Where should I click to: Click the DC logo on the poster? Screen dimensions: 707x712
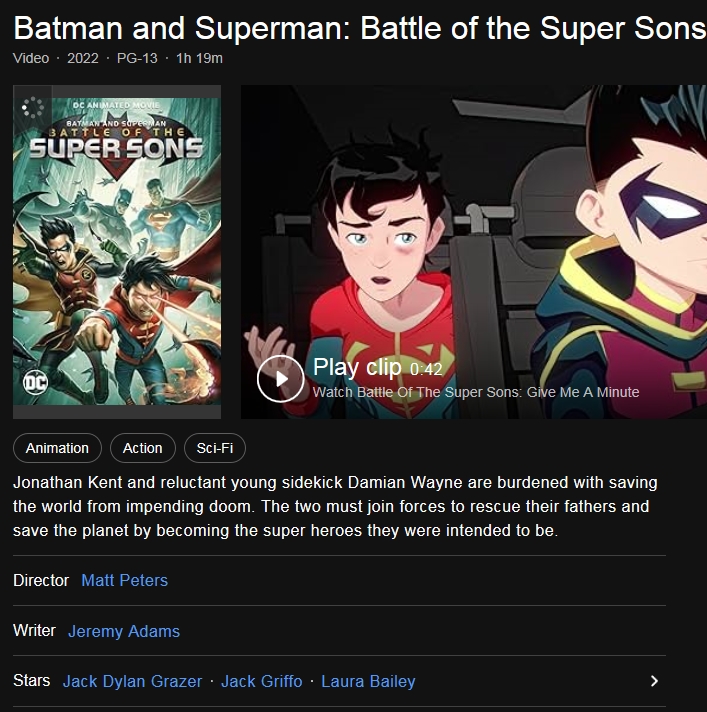point(35,383)
